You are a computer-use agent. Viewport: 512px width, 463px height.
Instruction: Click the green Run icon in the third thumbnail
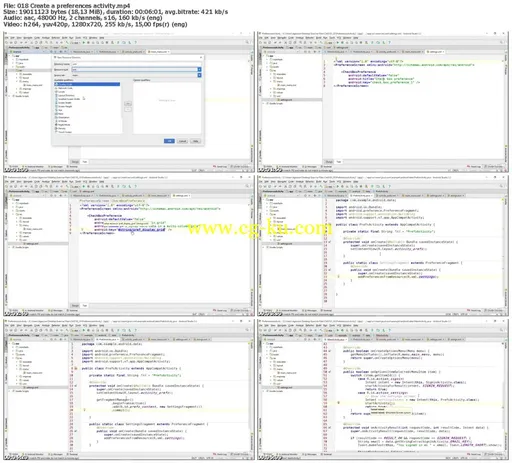point(84,186)
